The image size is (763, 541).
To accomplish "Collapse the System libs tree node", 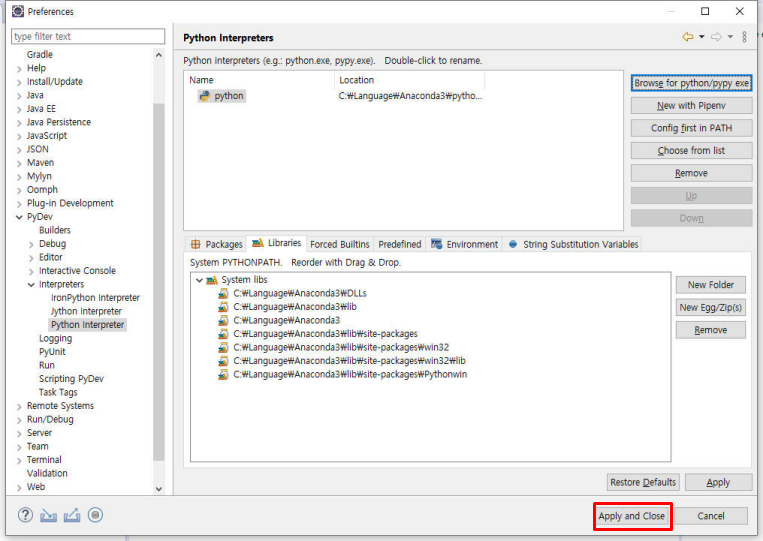I will pyautogui.click(x=199, y=280).
